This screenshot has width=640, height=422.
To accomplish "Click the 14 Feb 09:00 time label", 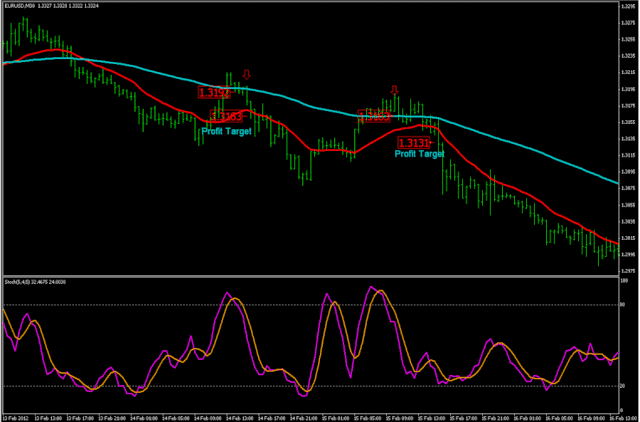I will tap(207, 418).
